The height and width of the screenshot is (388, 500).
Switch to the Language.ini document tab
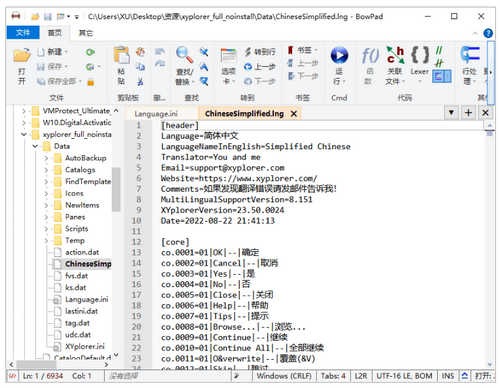click(156, 114)
